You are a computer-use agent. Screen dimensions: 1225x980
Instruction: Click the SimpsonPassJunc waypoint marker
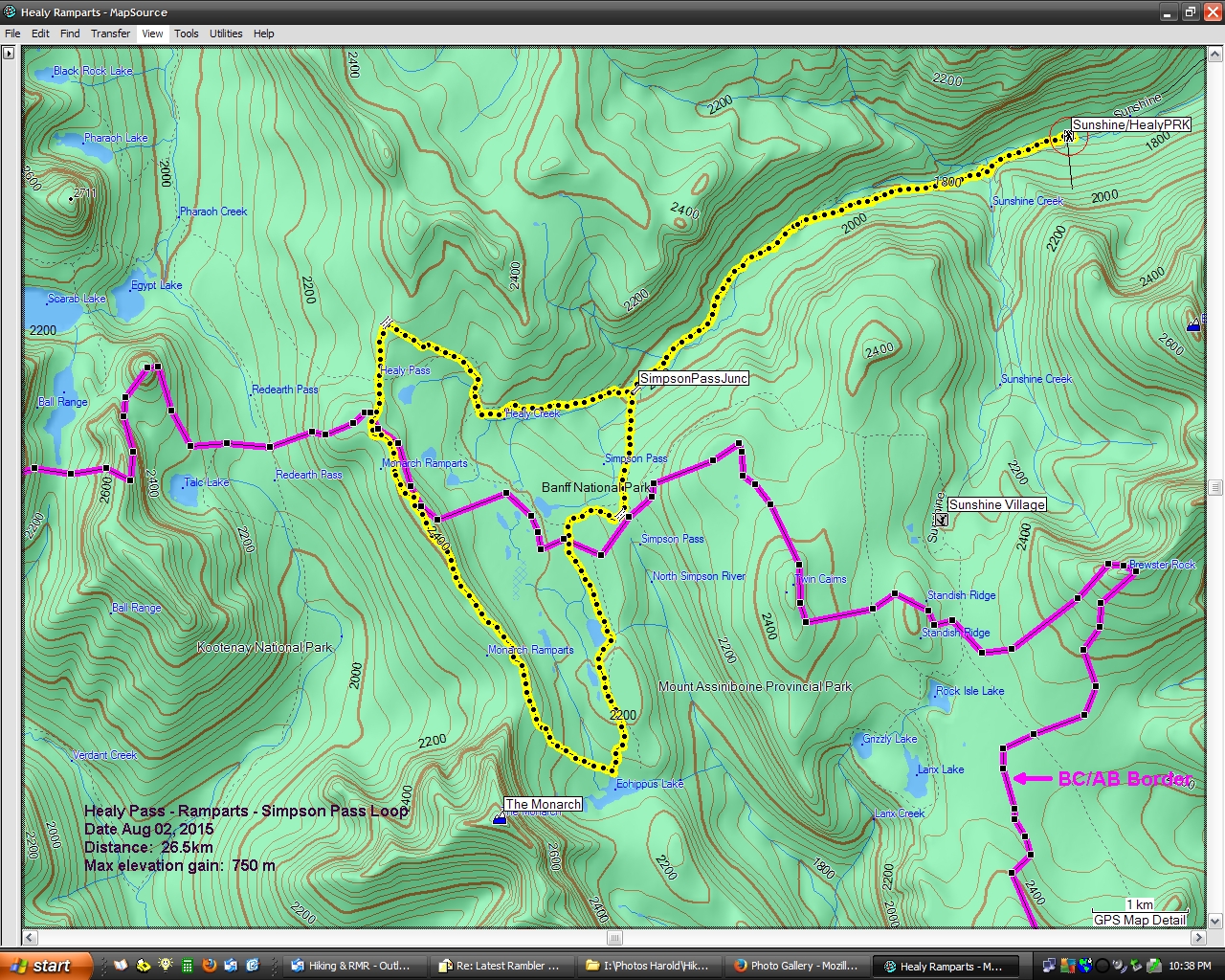pos(635,389)
